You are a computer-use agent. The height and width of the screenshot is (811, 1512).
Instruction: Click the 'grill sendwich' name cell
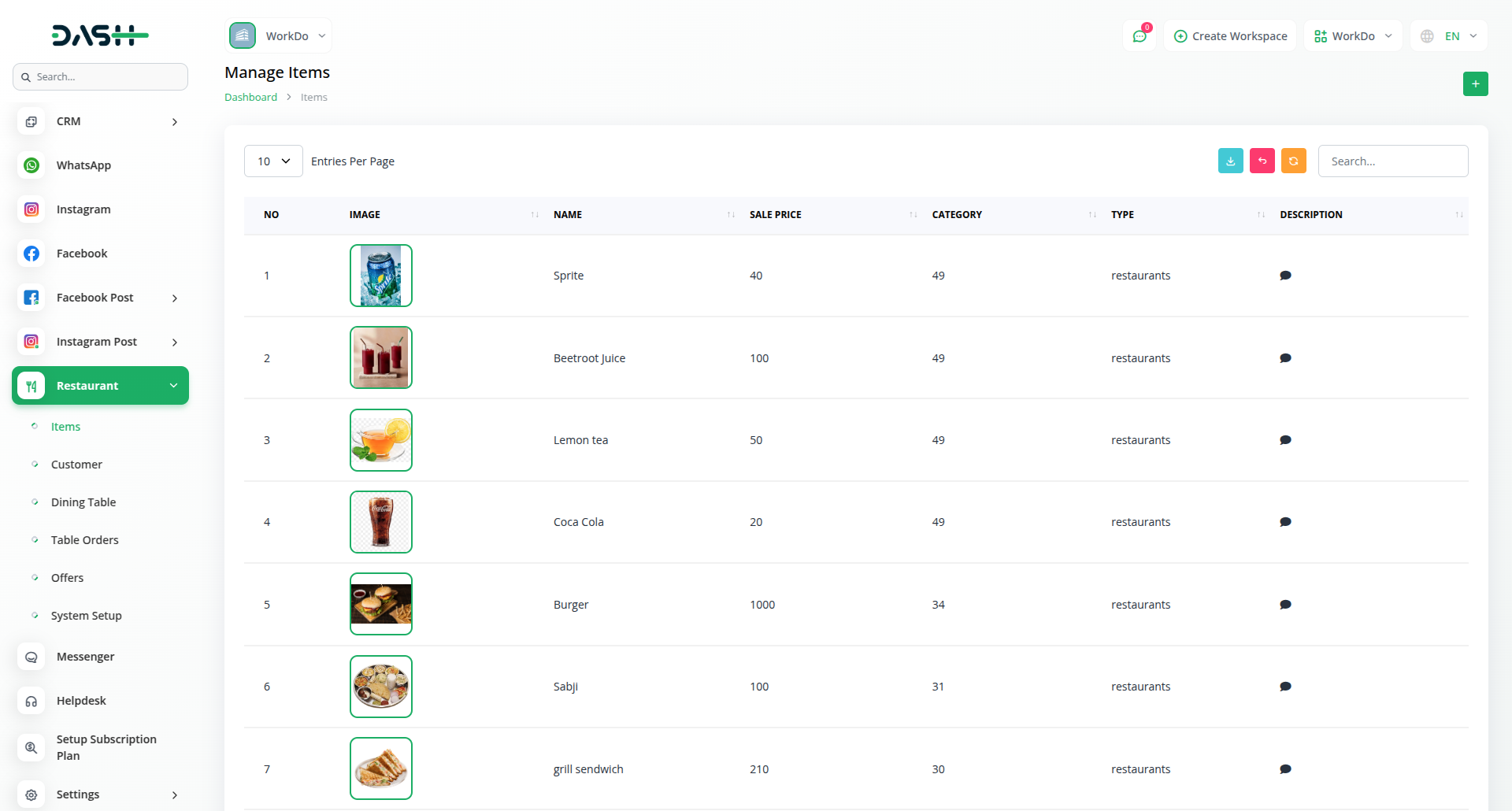pyautogui.click(x=588, y=769)
